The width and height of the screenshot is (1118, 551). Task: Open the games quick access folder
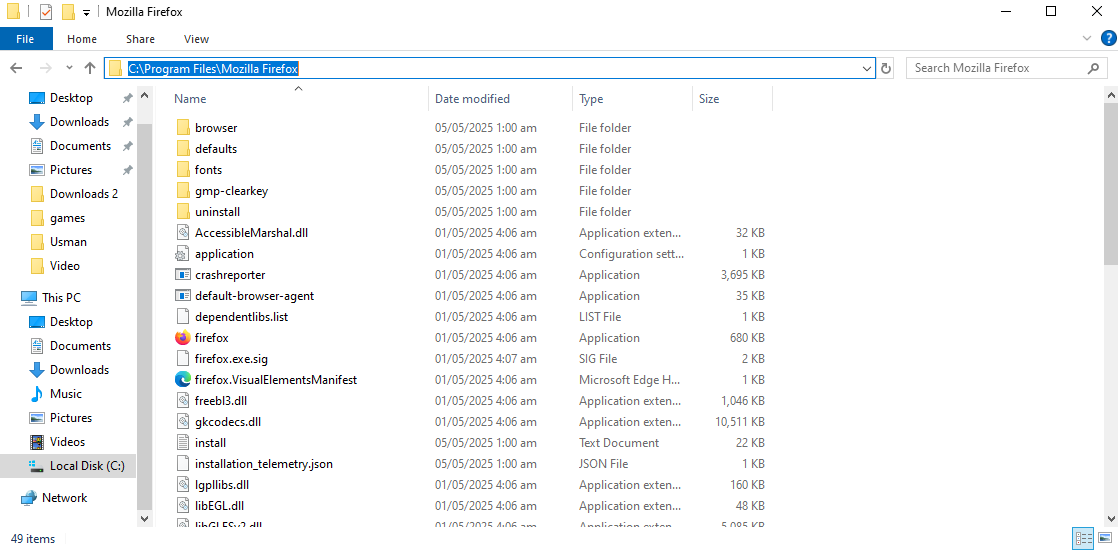pyautogui.click(x=67, y=218)
